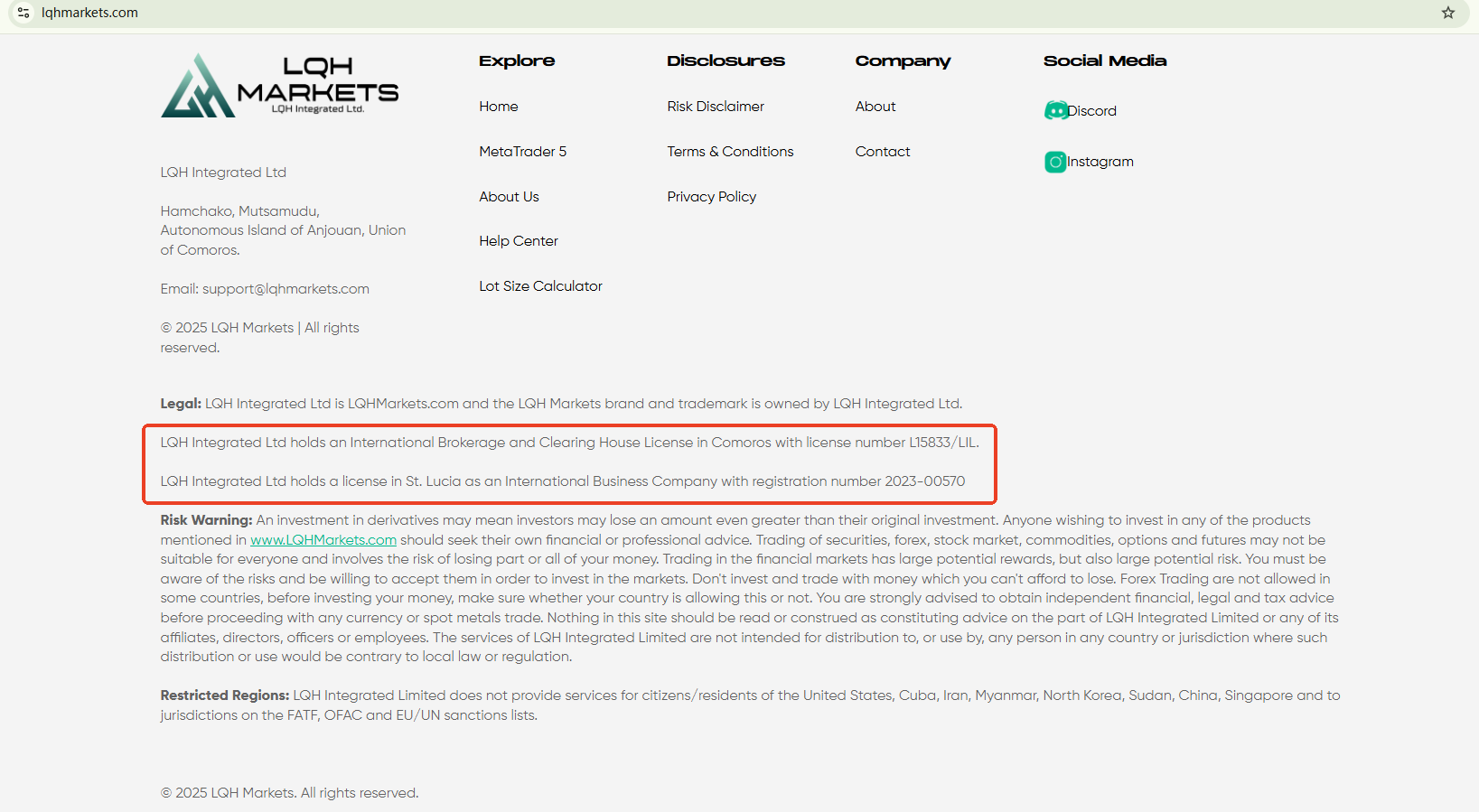Click '© 2025 LQH Markets. All rights reserved.' text
1479x812 pixels.
click(289, 793)
